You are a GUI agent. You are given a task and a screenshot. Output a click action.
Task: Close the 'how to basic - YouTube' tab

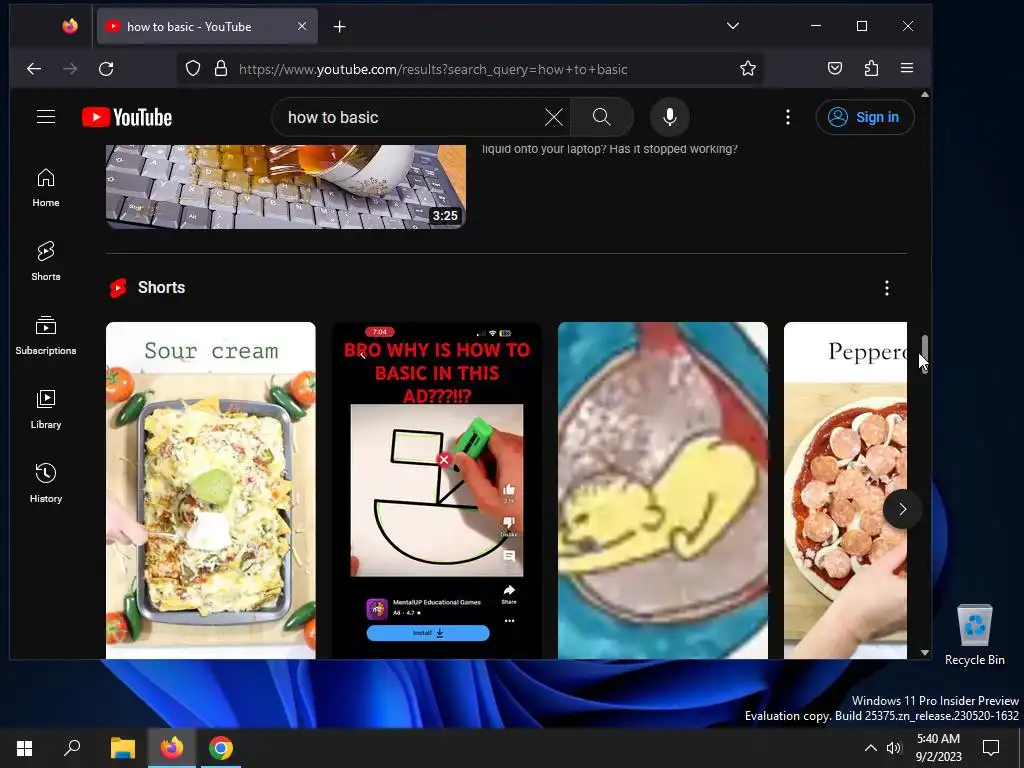click(x=302, y=26)
